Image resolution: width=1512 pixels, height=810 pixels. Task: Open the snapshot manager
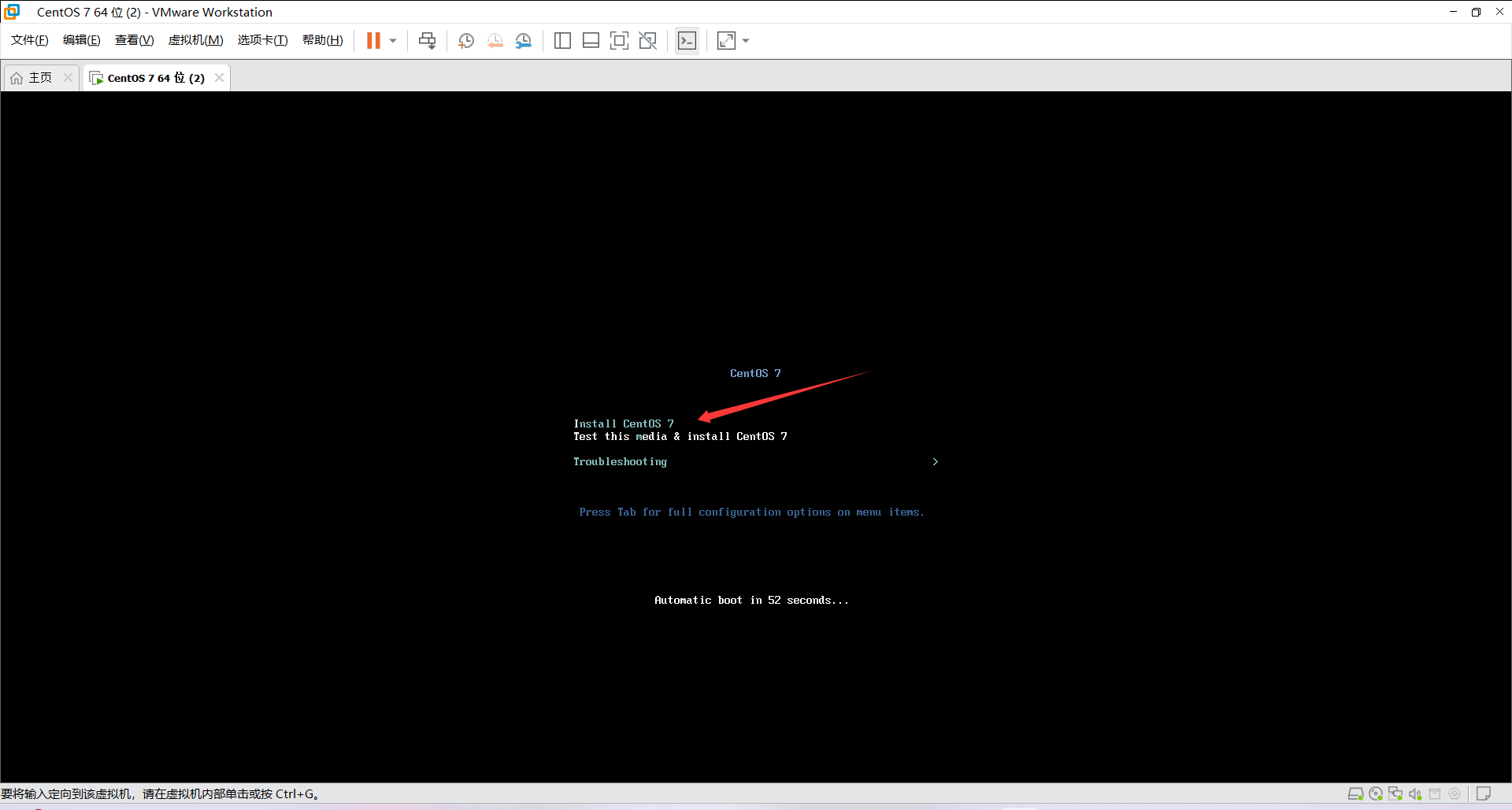(x=524, y=41)
